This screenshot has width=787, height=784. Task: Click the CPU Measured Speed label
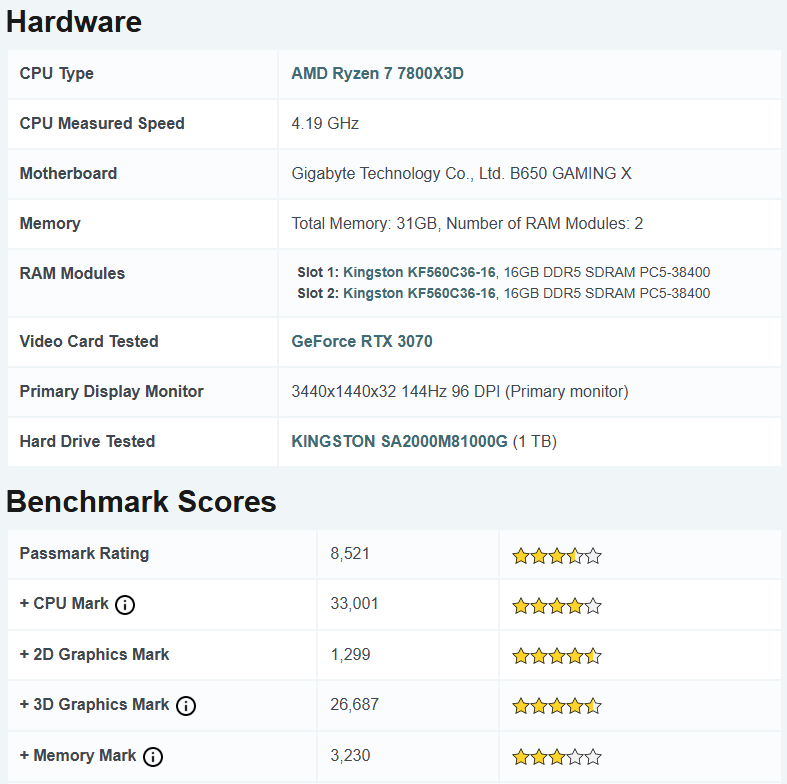pyautogui.click(x=102, y=123)
